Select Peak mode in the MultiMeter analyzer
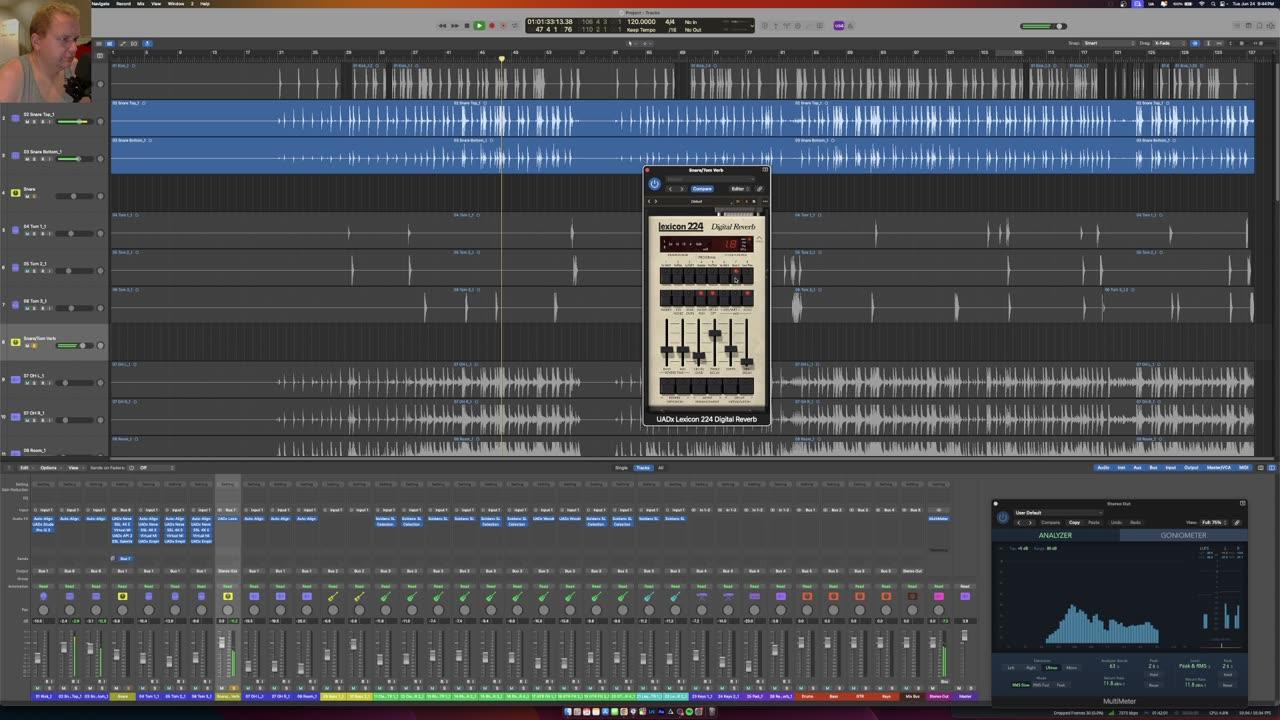Viewport: 1280px width, 720px height. [1061, 685]
